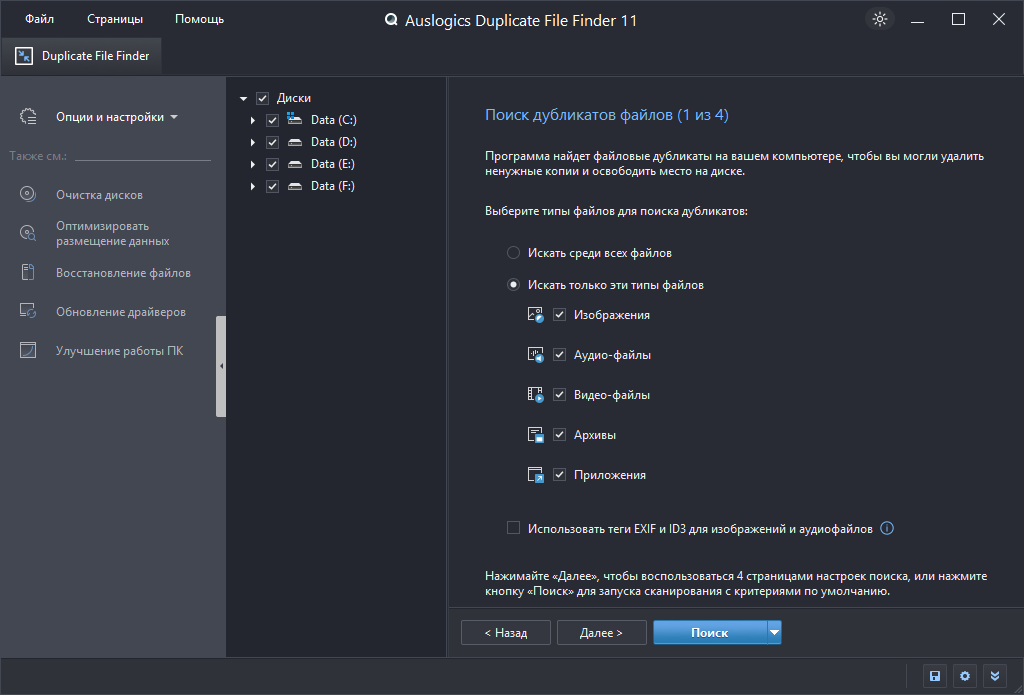Uncheck the Архивы checkbox

559,435
